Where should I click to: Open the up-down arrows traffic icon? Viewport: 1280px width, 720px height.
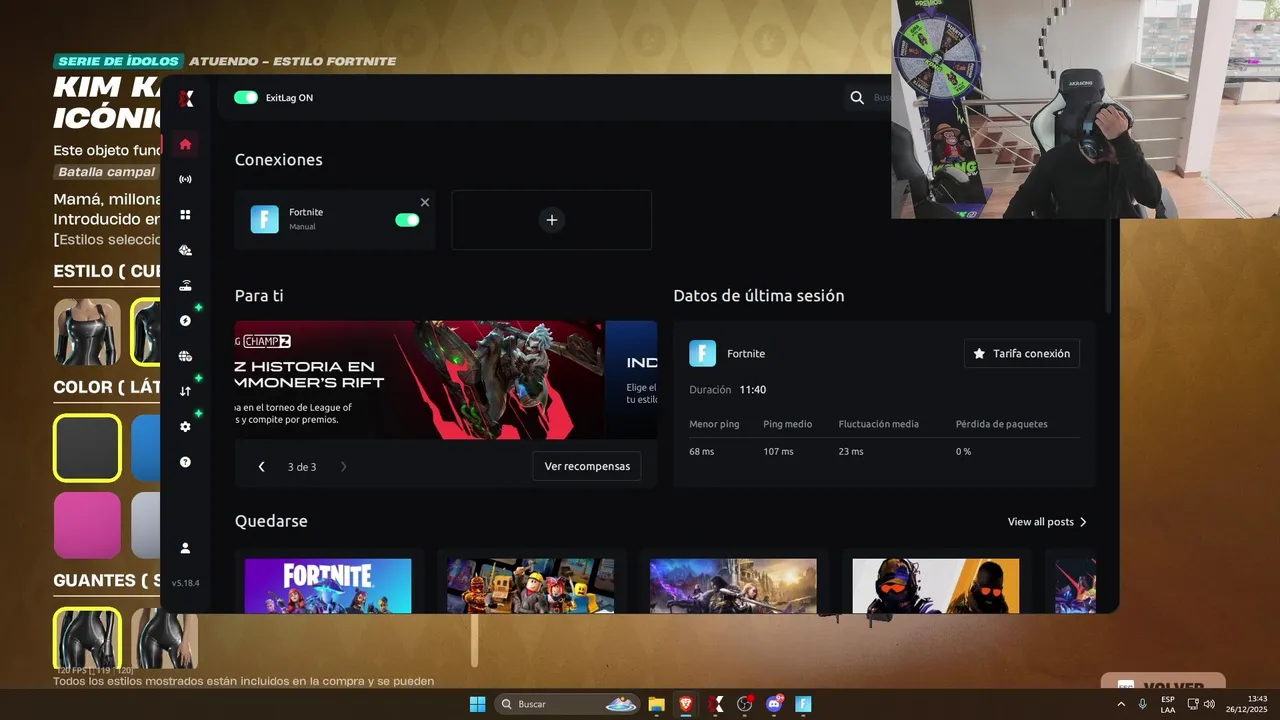185,391
